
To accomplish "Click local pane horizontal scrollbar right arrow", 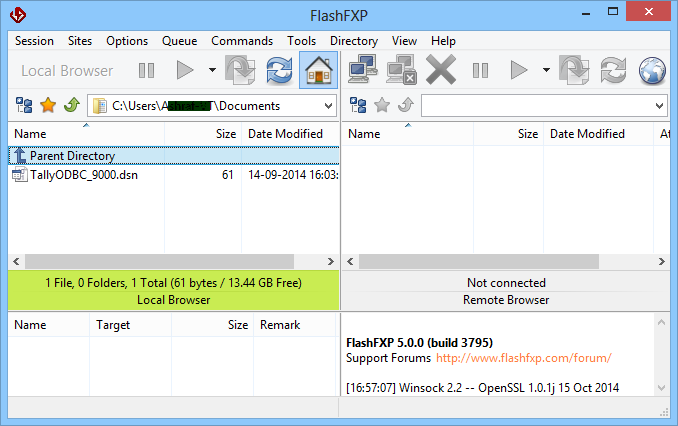I will [331, 261].
